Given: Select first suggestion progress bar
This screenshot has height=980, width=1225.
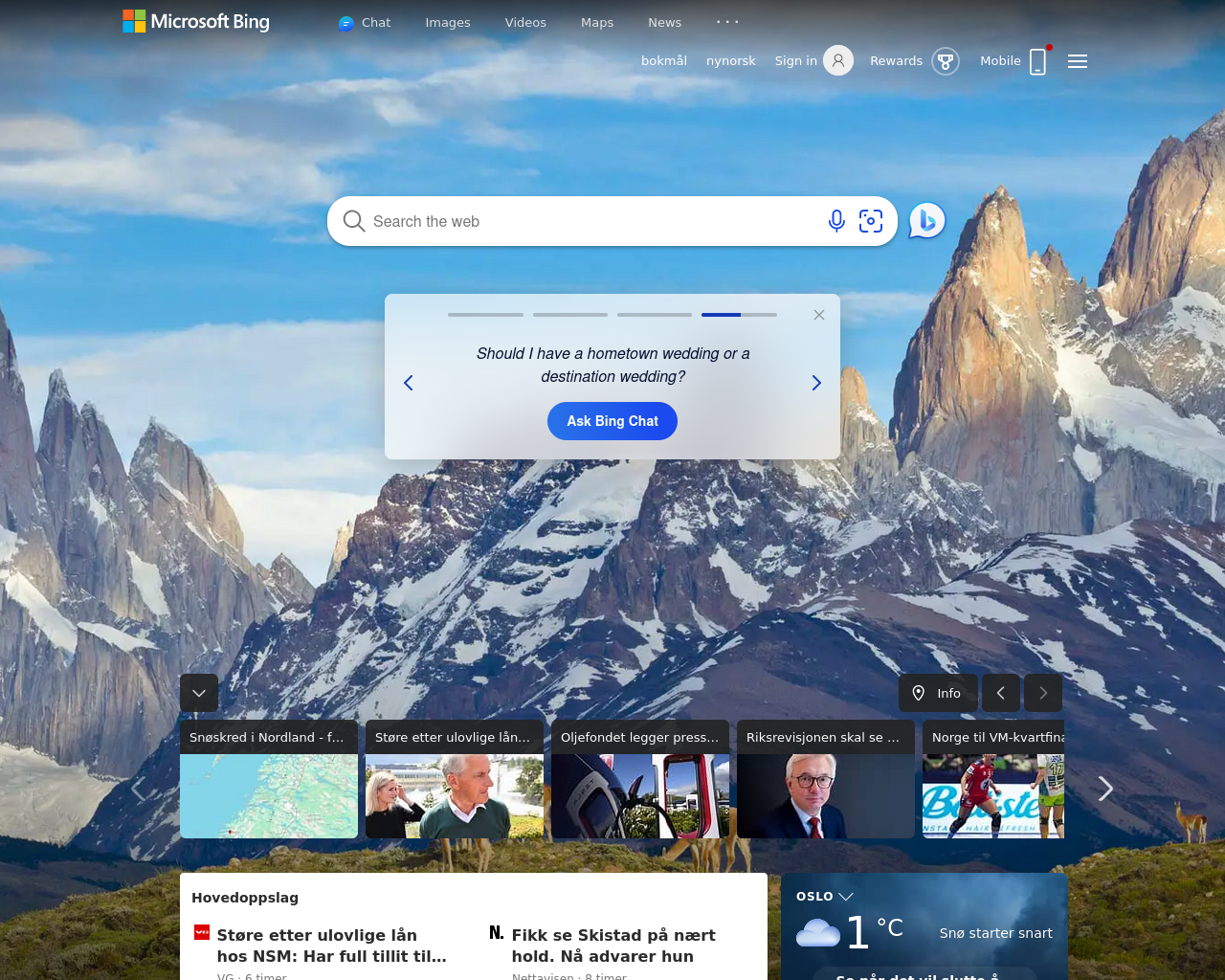Looking at the screenshot, I should [x=485, y=314].
